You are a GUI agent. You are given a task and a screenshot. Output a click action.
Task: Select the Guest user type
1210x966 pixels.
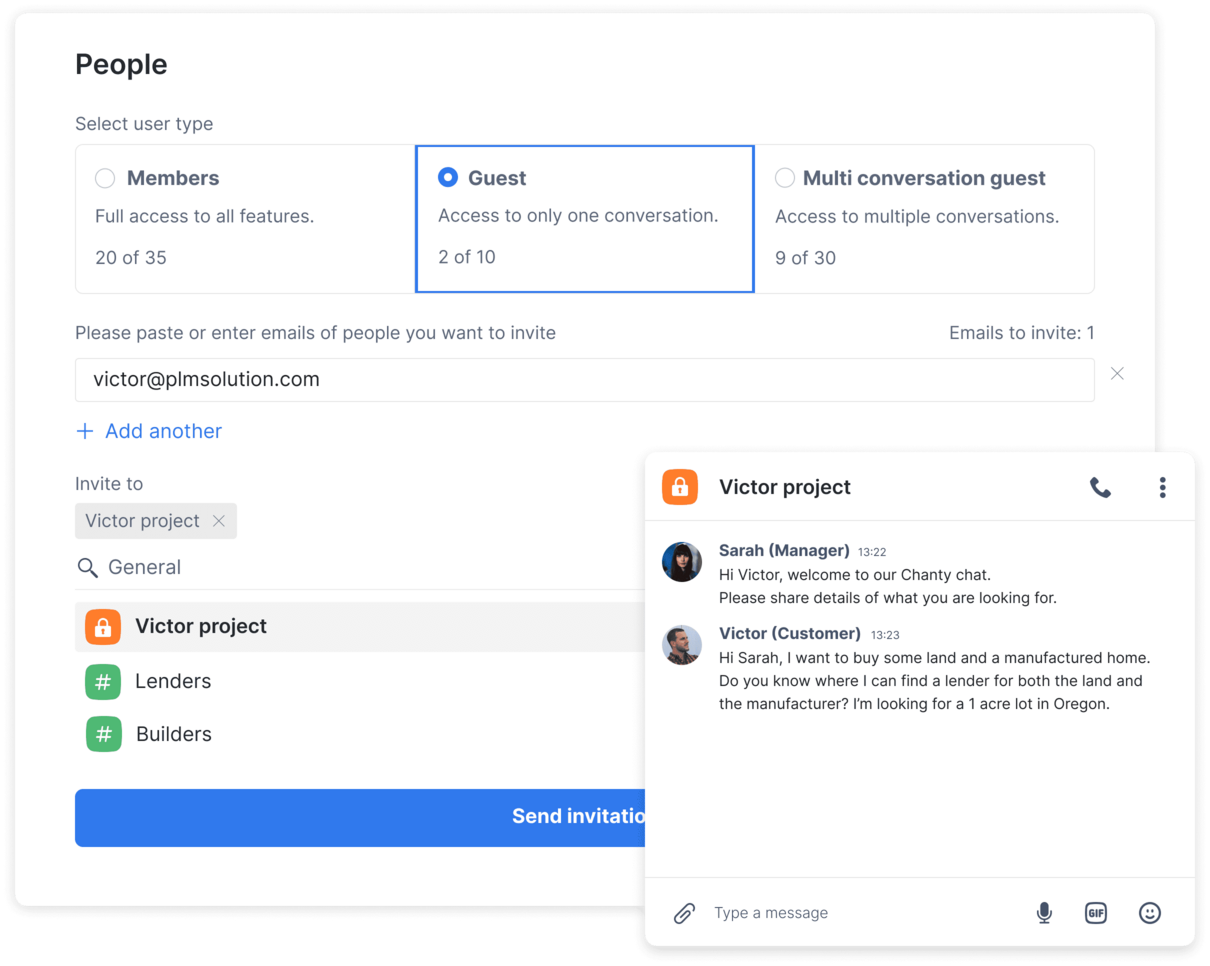[448, 178]
